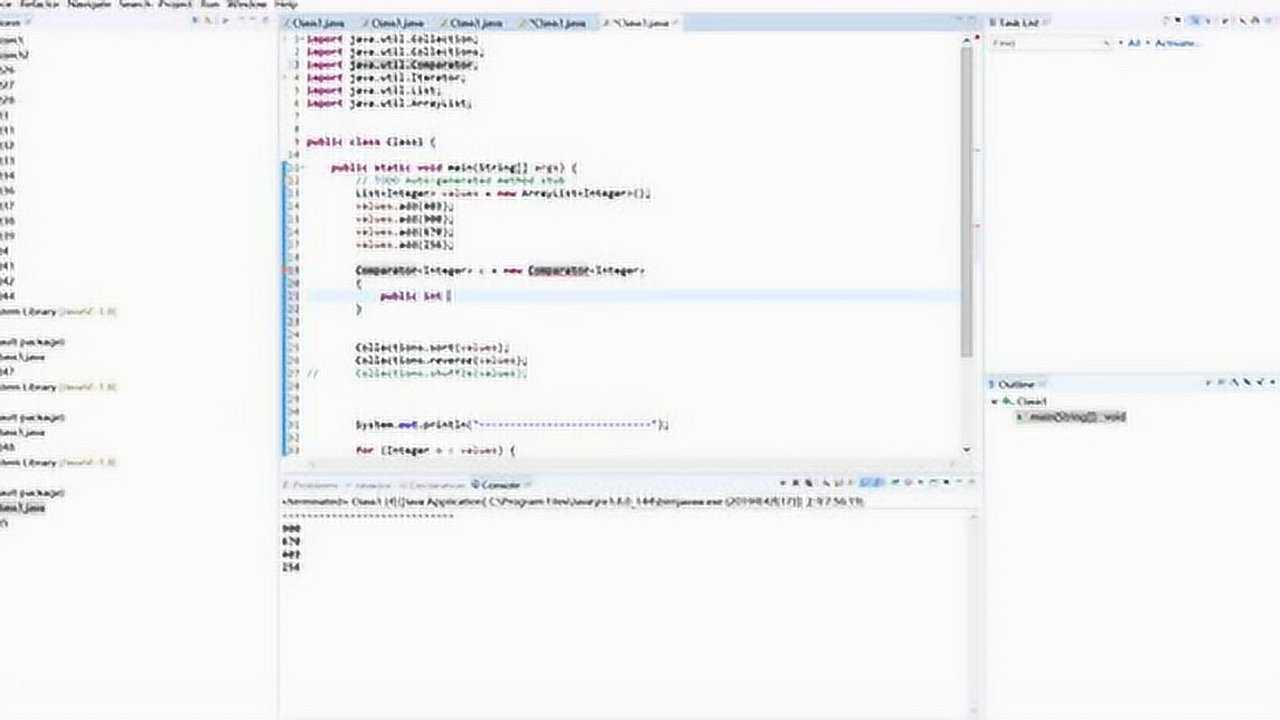Click the commented Collections.shuffle(values) line
Image resolution: width=1280 pixels, height=720 pixels.
click(x=441, y=373)
